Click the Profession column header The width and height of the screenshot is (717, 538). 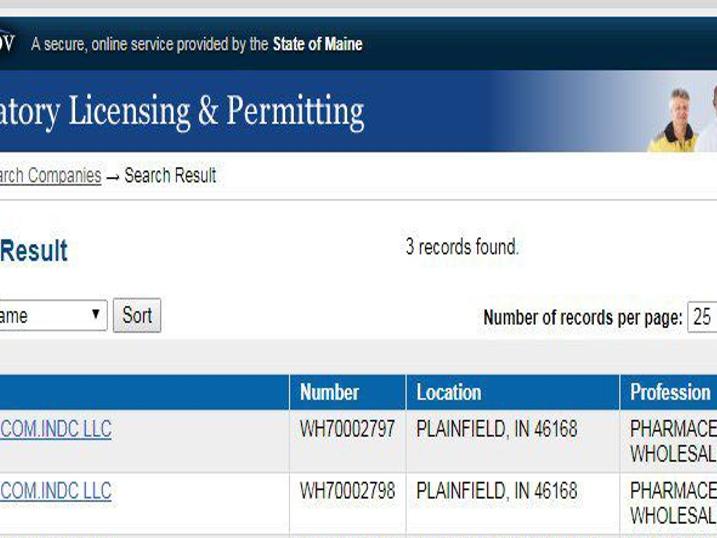(x=669, y=393)
